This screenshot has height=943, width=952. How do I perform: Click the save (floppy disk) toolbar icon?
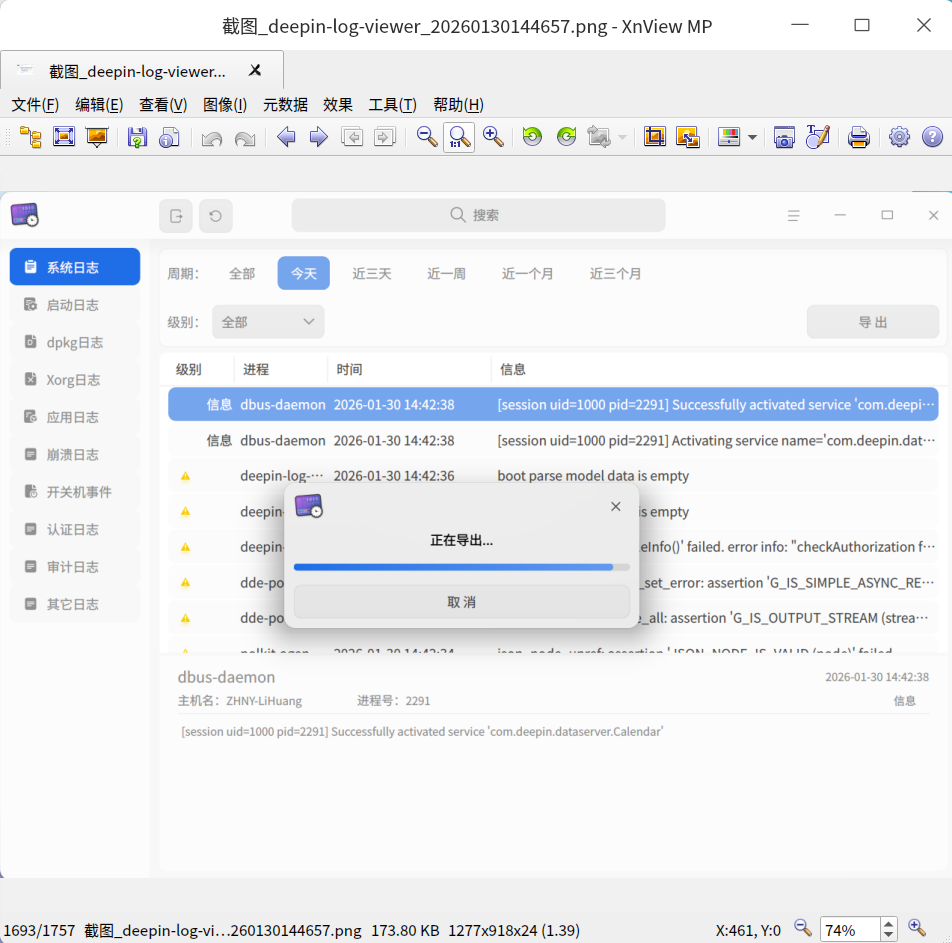coord(137,137)
